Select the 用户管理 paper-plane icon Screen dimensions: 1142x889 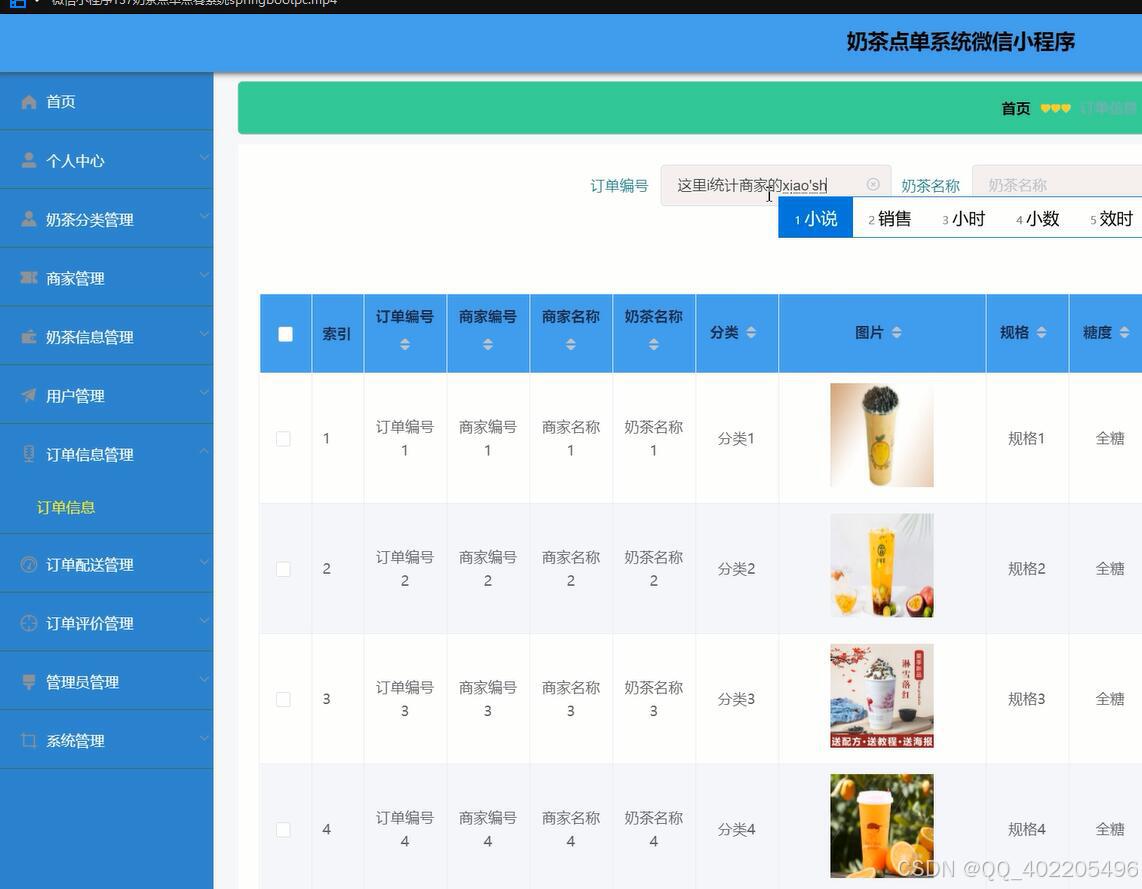pos(29,396)
